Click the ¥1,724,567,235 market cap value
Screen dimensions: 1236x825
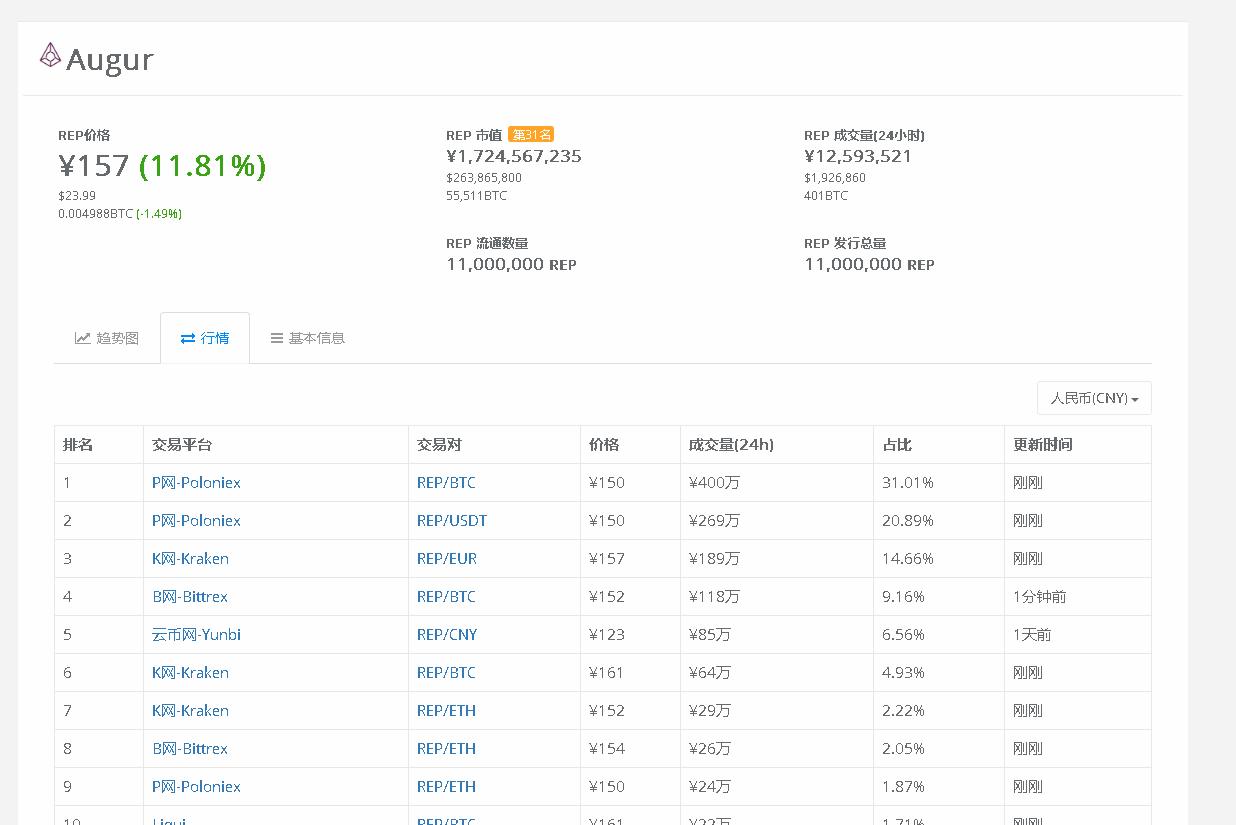point(514,156)
